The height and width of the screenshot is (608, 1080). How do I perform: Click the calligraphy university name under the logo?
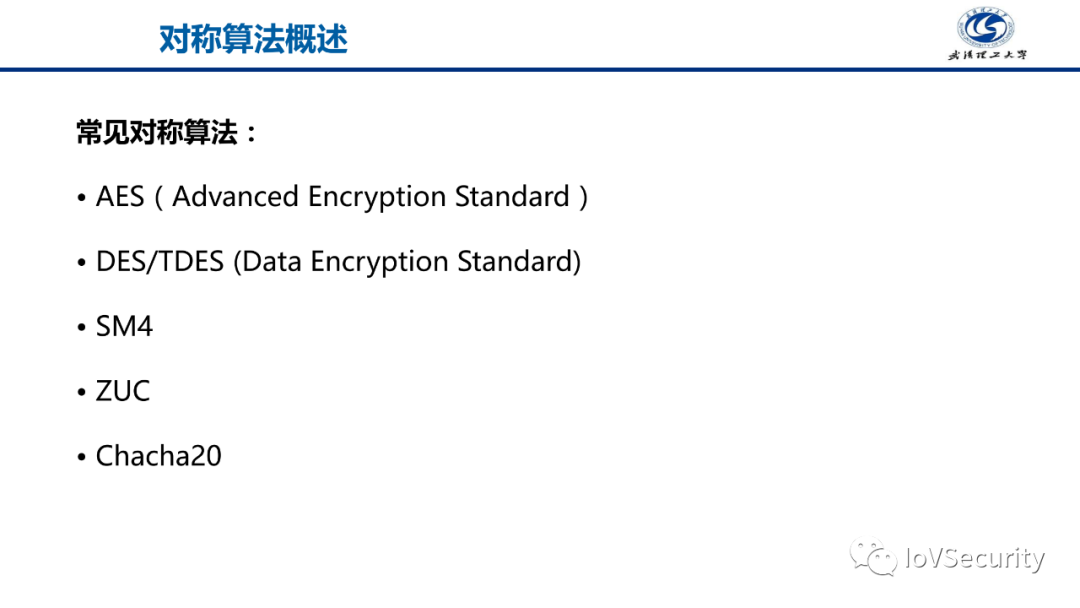(x=987, y=55)
